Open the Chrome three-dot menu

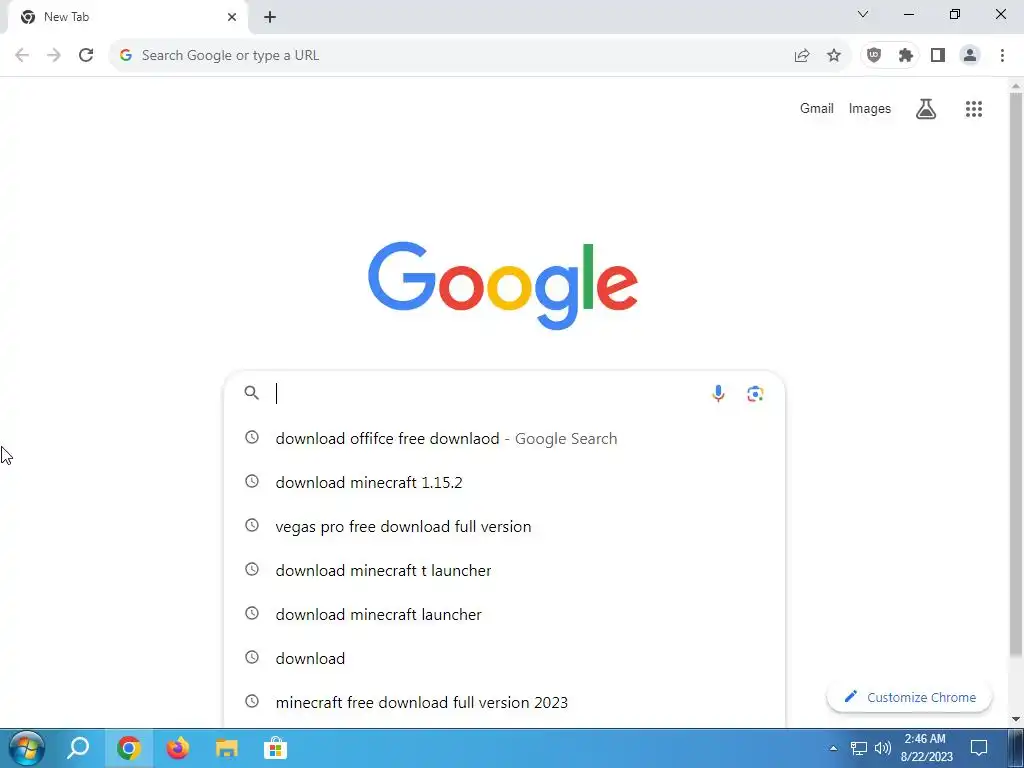point(1002,56)
